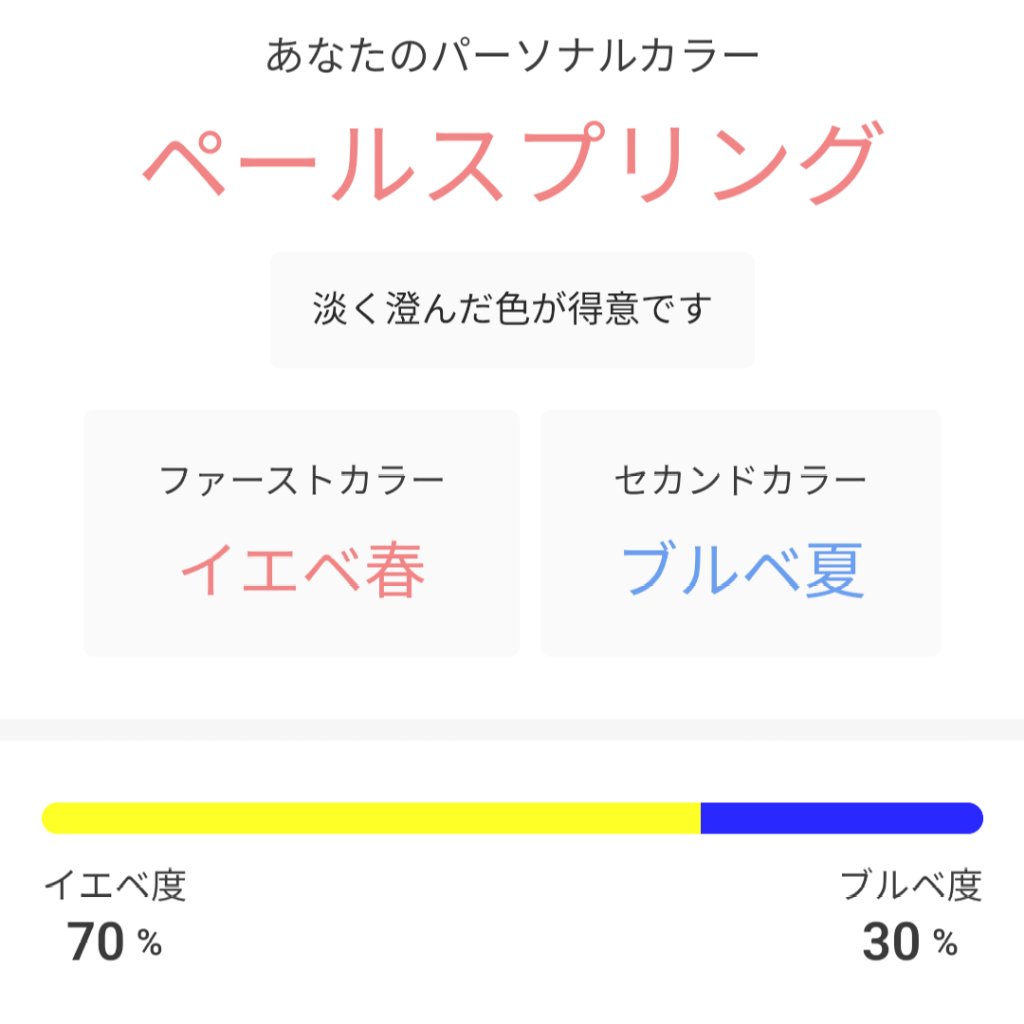Viewport: 1024px width, 1024px height.
Task: Select the blue ブルベ segment of the bar
Action: tap(840, 816)
